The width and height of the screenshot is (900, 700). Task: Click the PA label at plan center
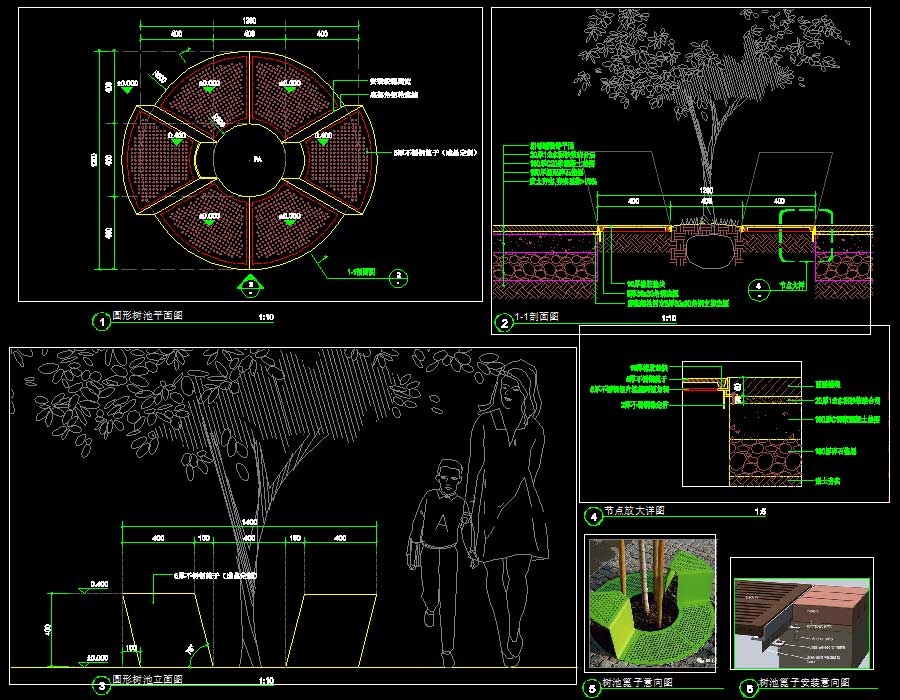[257, 160]
